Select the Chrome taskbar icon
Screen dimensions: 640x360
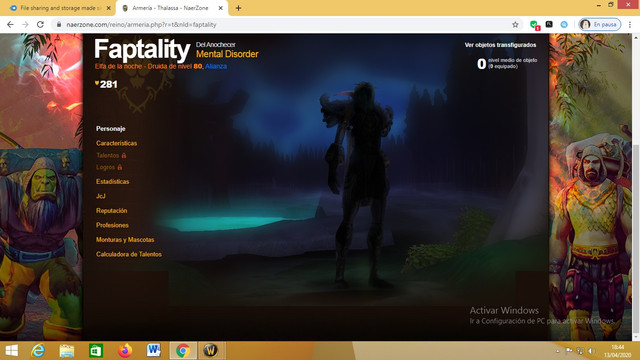tap(183, 351)
